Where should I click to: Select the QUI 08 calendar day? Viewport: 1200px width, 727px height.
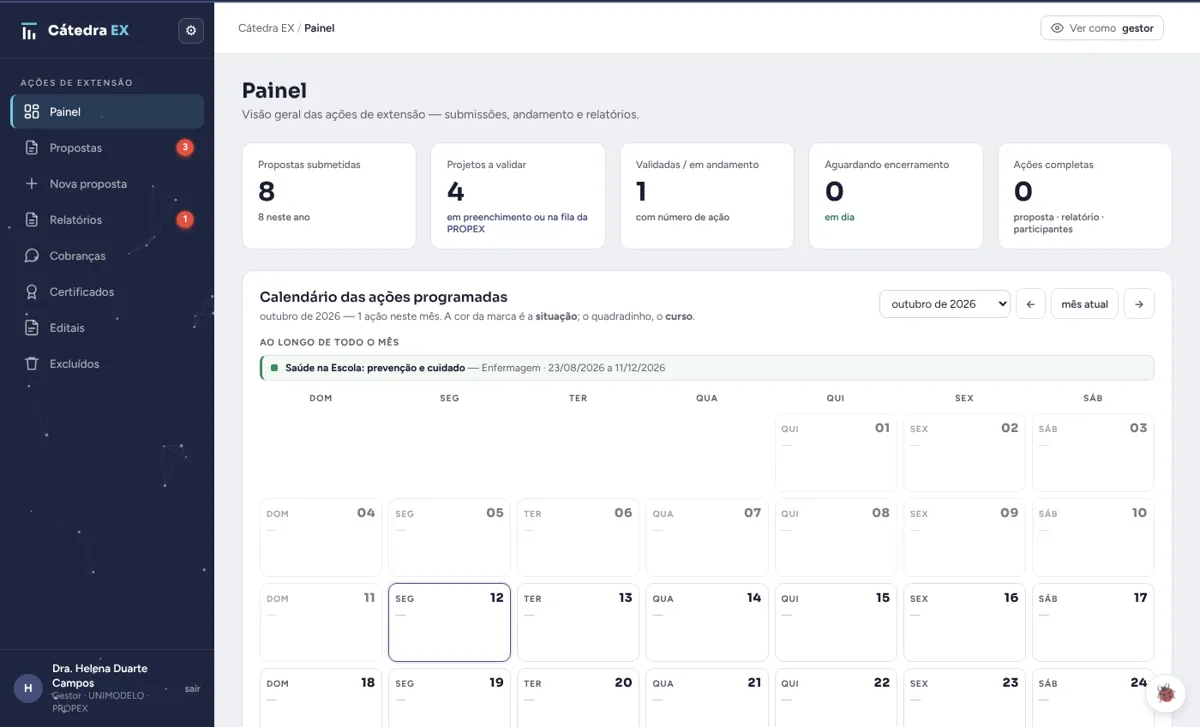click(836, 538)
